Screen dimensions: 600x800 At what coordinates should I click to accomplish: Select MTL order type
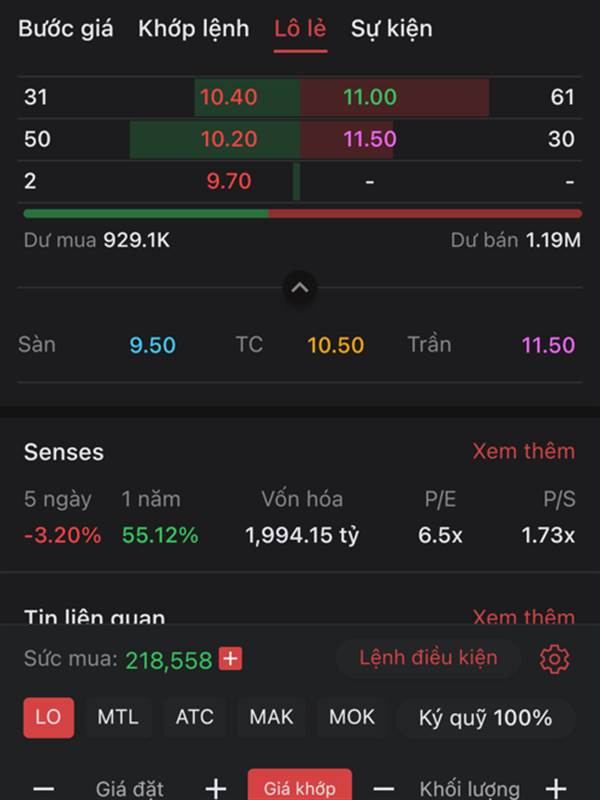click(118, 717)
